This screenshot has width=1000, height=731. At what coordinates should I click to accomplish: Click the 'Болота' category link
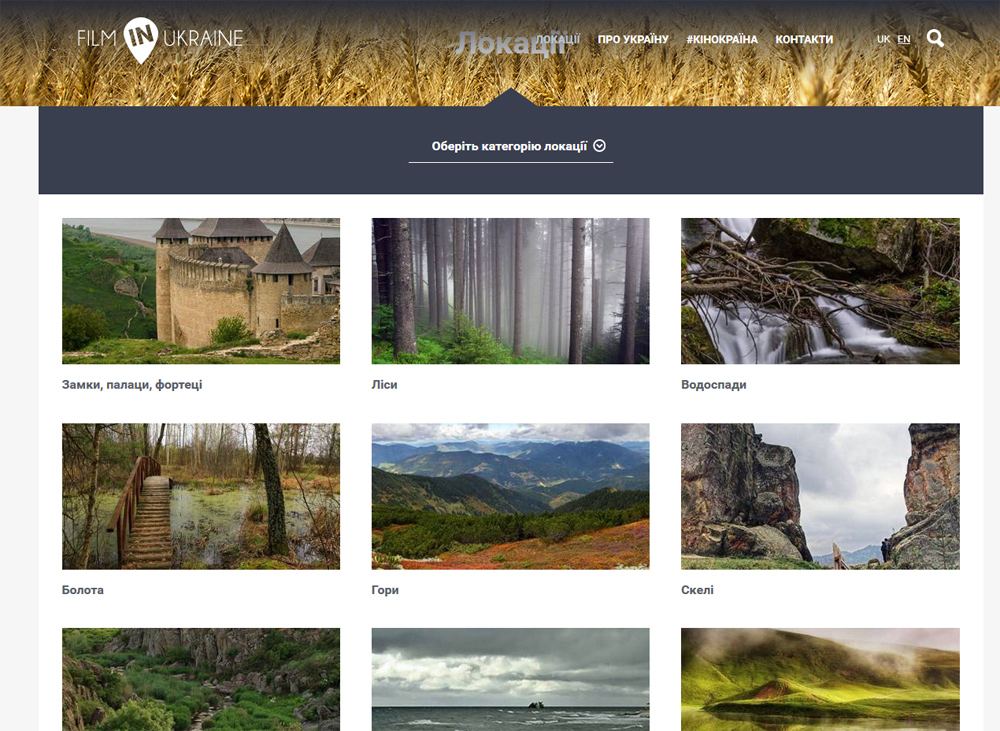click(83, 590)
